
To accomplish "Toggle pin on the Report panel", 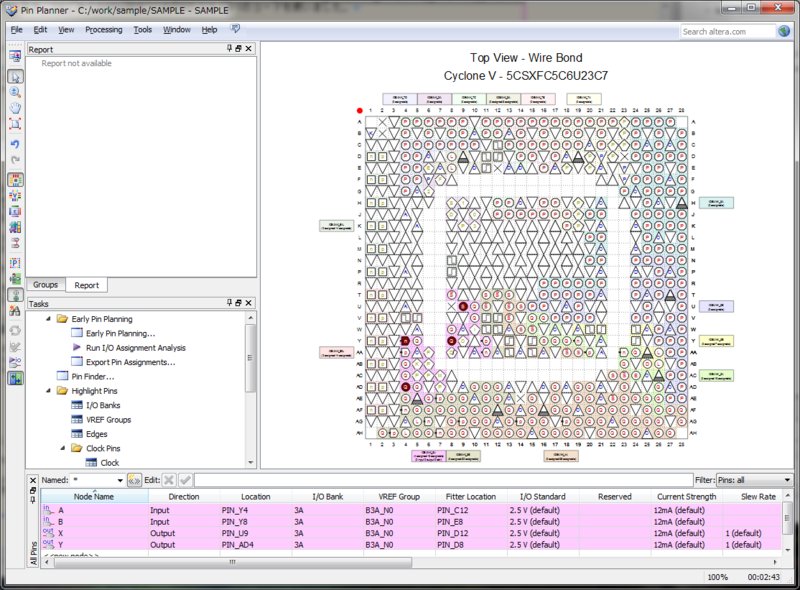I will tap(230, 48).
